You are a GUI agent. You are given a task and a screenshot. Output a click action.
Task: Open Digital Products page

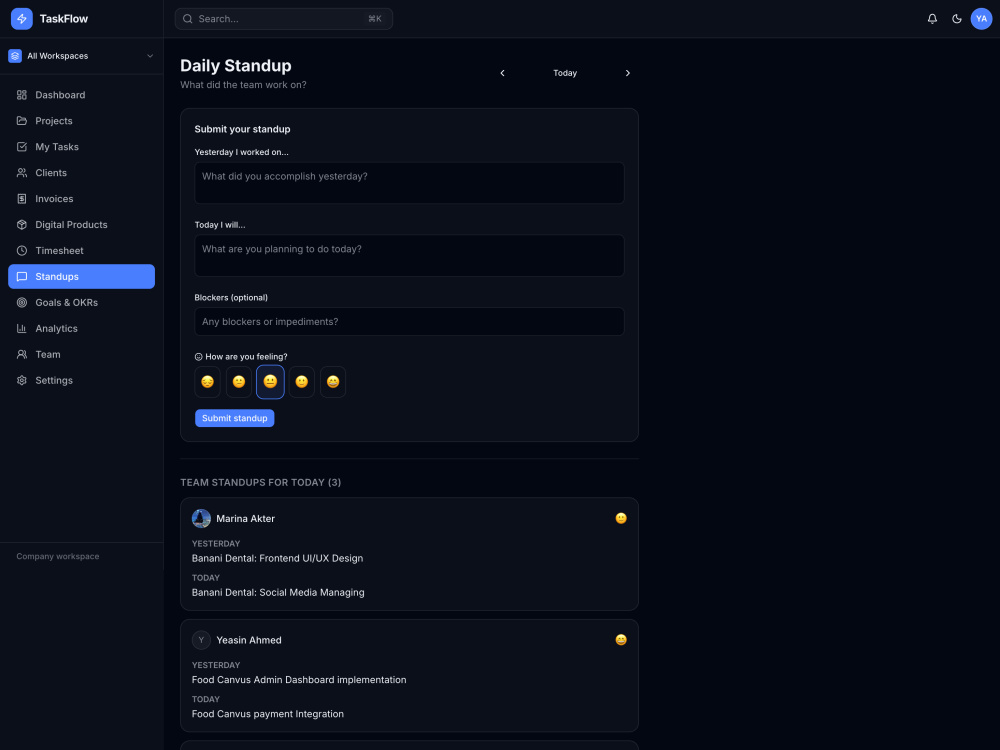(81, 224)
